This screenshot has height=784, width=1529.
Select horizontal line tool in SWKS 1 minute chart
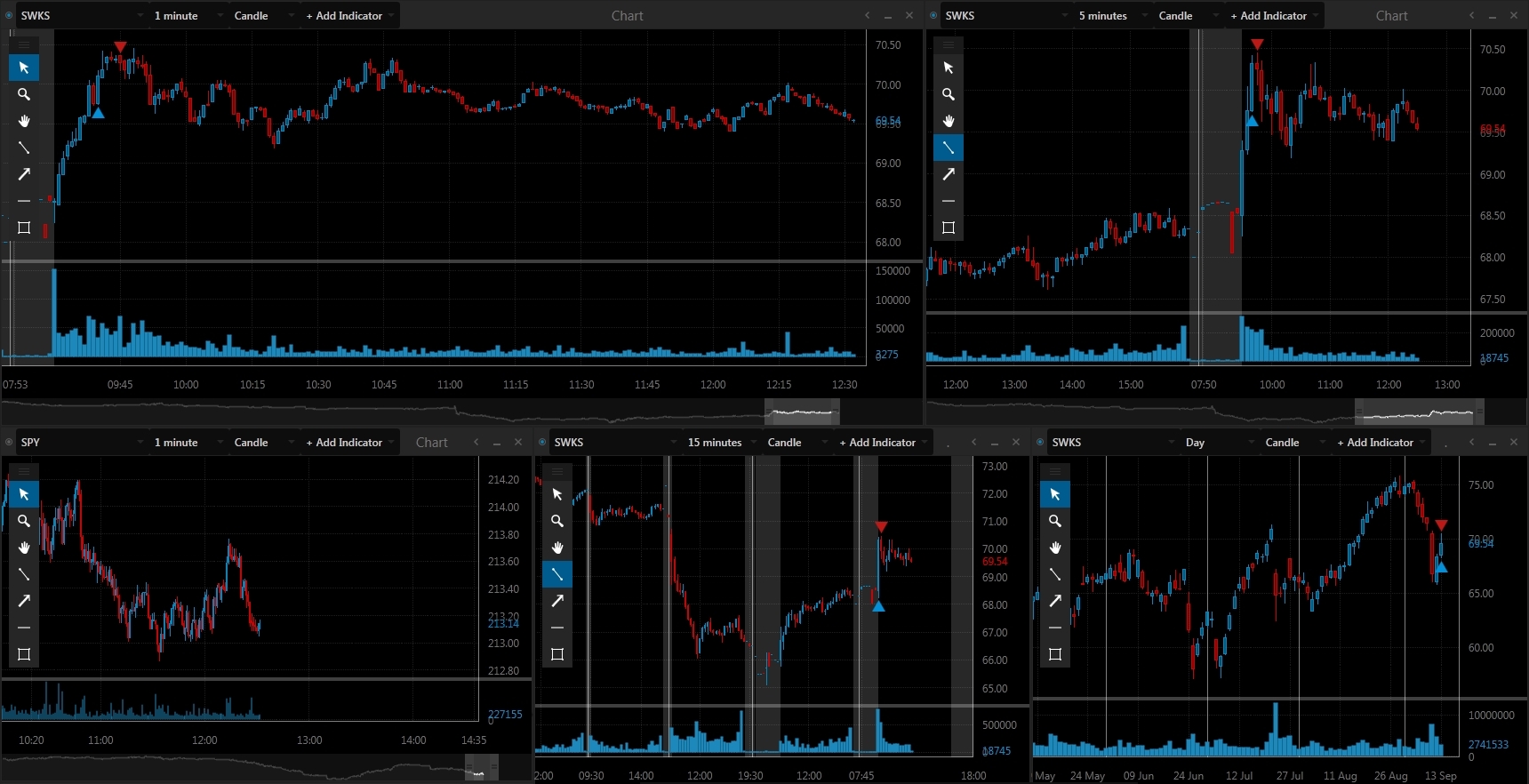click(x=24, y=201)
